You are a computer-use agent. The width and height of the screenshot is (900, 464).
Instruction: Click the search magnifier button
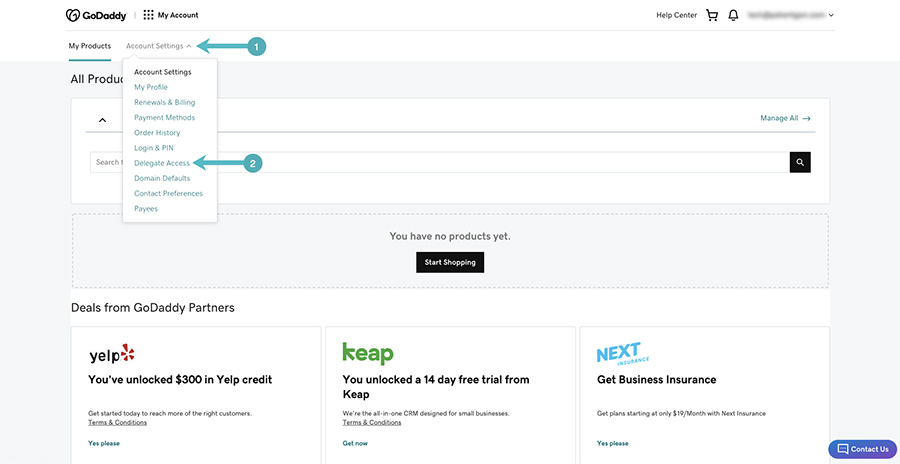coord(800,162)
